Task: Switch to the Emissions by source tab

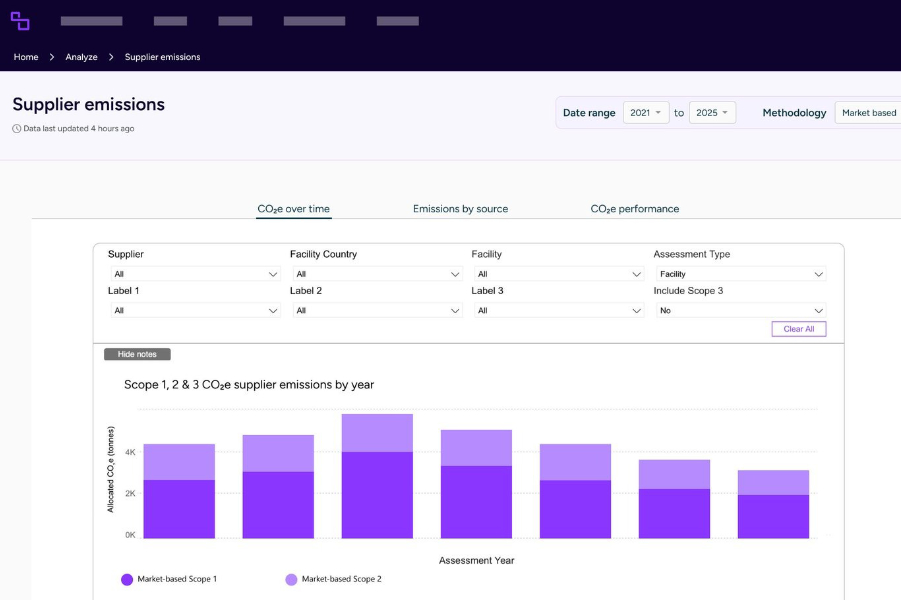Action: [x=460, y=209]
